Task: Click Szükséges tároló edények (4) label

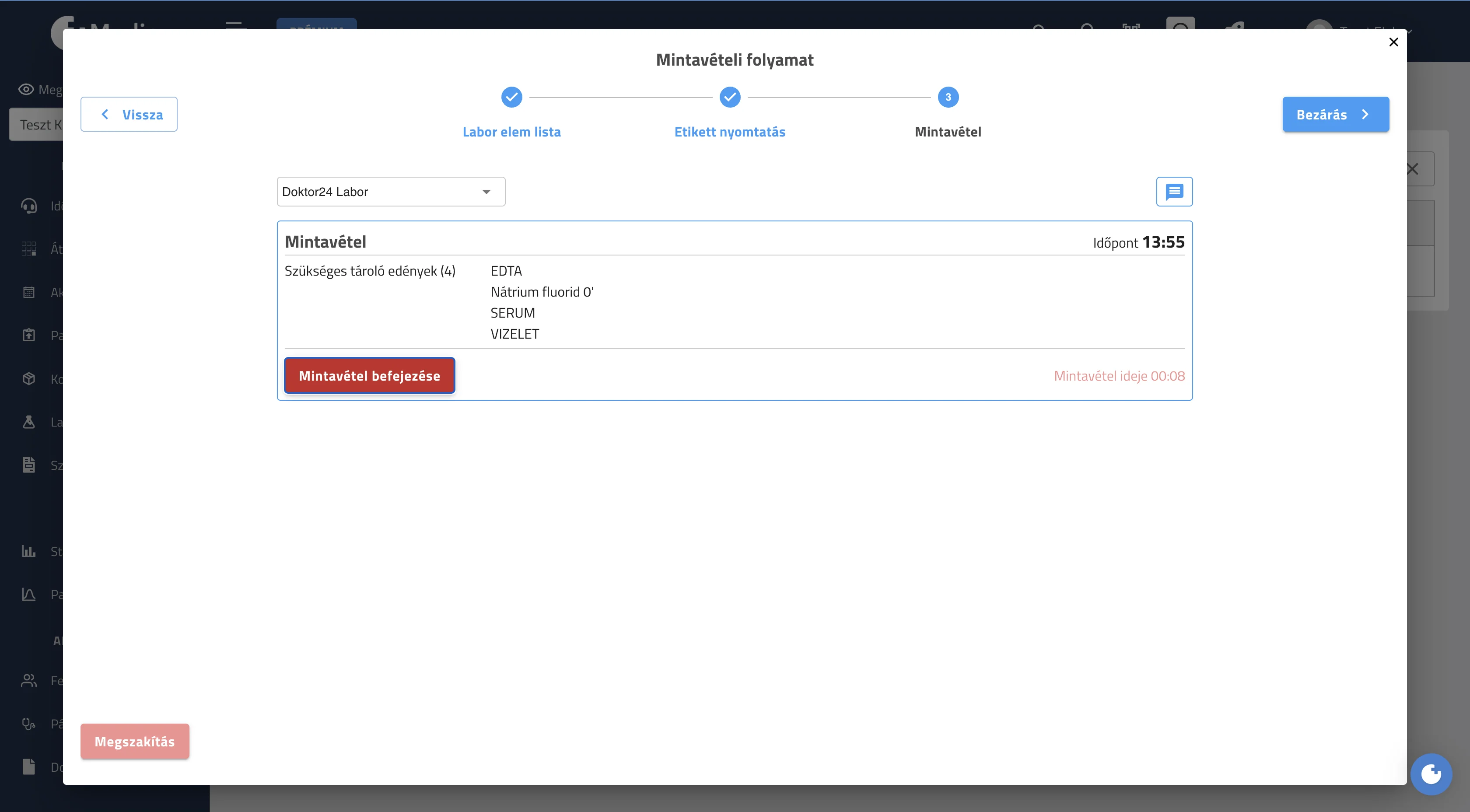Action: [370, 271]
